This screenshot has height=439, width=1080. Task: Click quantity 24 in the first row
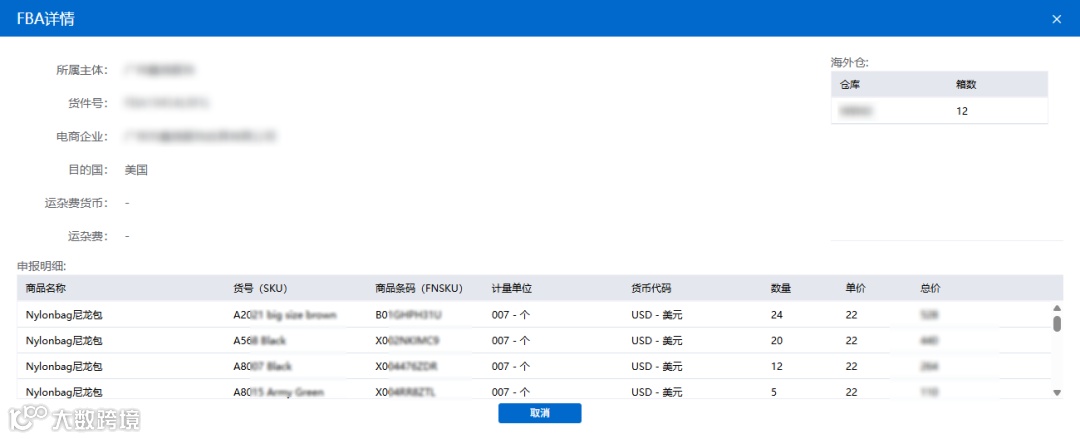pyautogui.click(x=777, y=315)
